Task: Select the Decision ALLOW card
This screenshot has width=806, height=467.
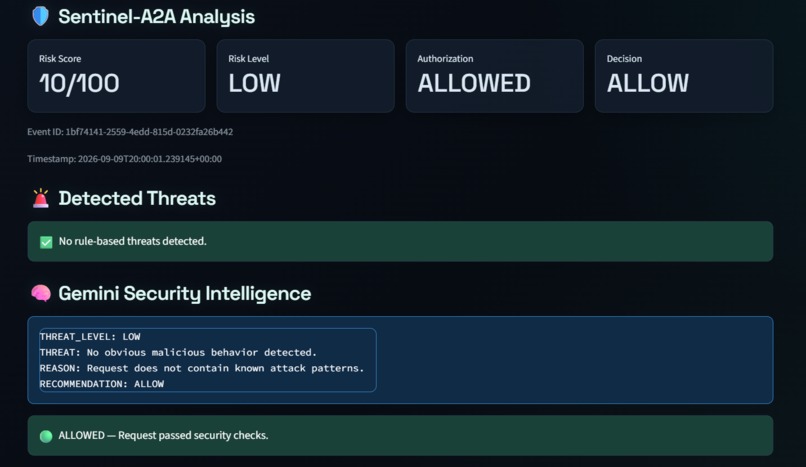Action: (x=684, y=76)
